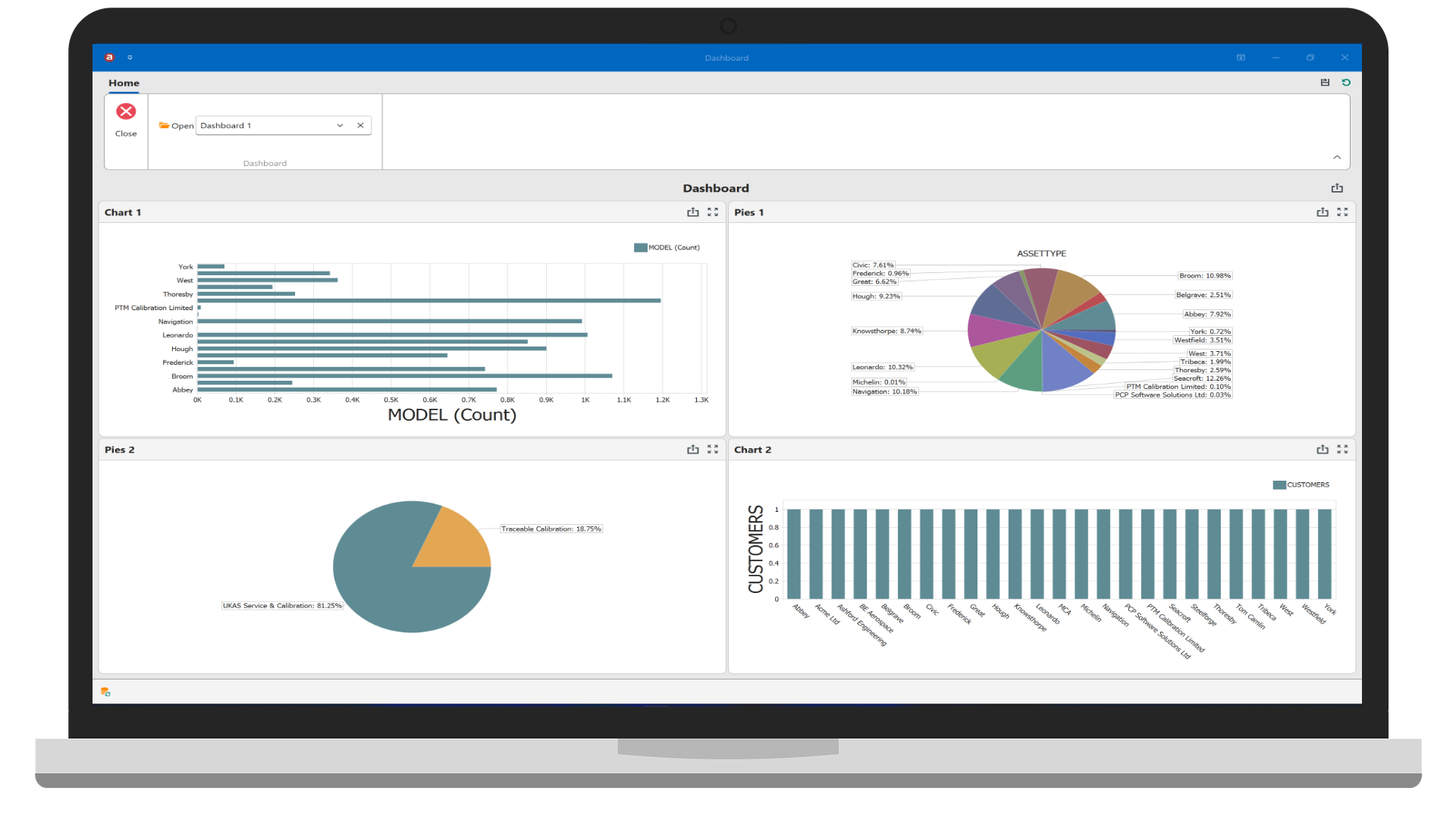Click the app customization arrow in title bar

[x=130, y=58]
